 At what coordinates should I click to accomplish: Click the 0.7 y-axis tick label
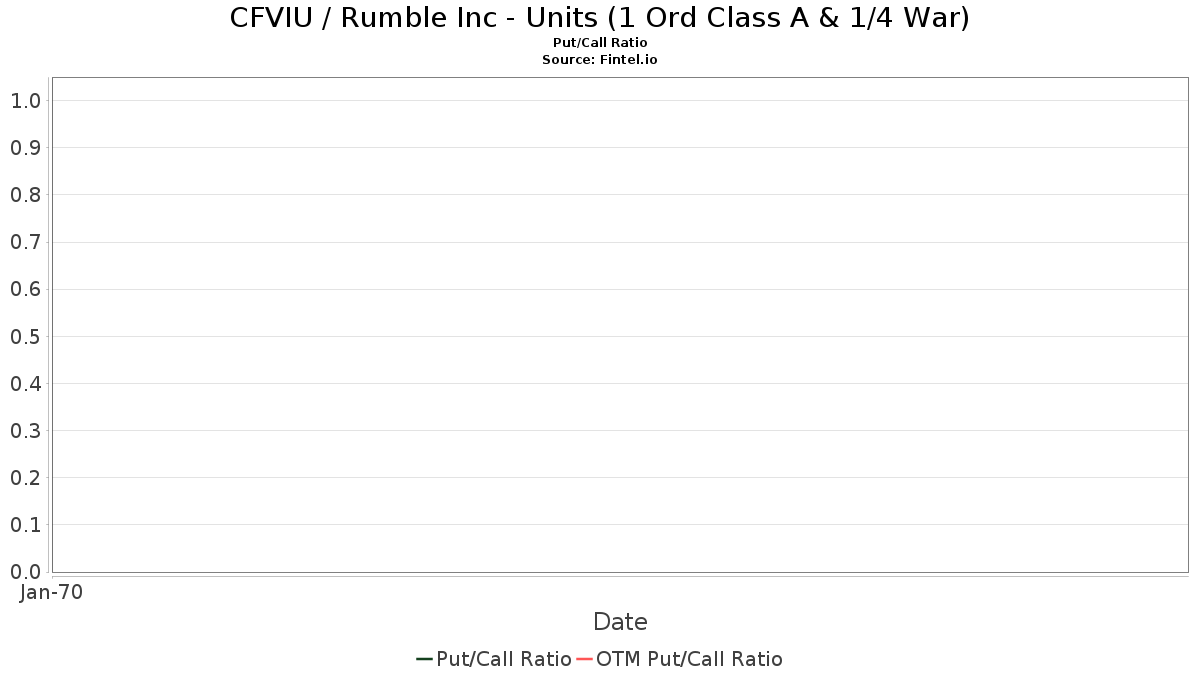pyautogui.click(x=26, y=242)
